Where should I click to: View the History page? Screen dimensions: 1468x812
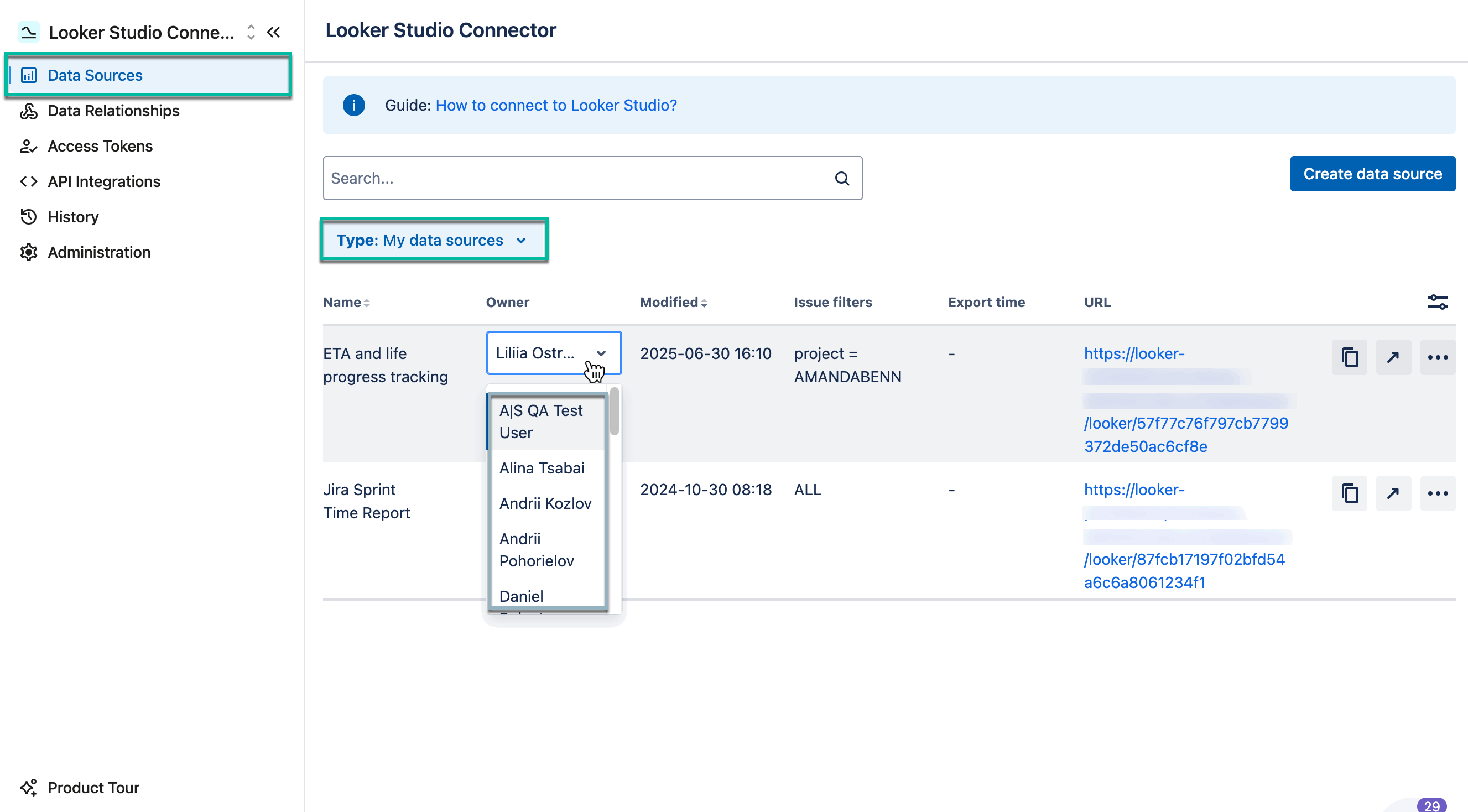73,216
